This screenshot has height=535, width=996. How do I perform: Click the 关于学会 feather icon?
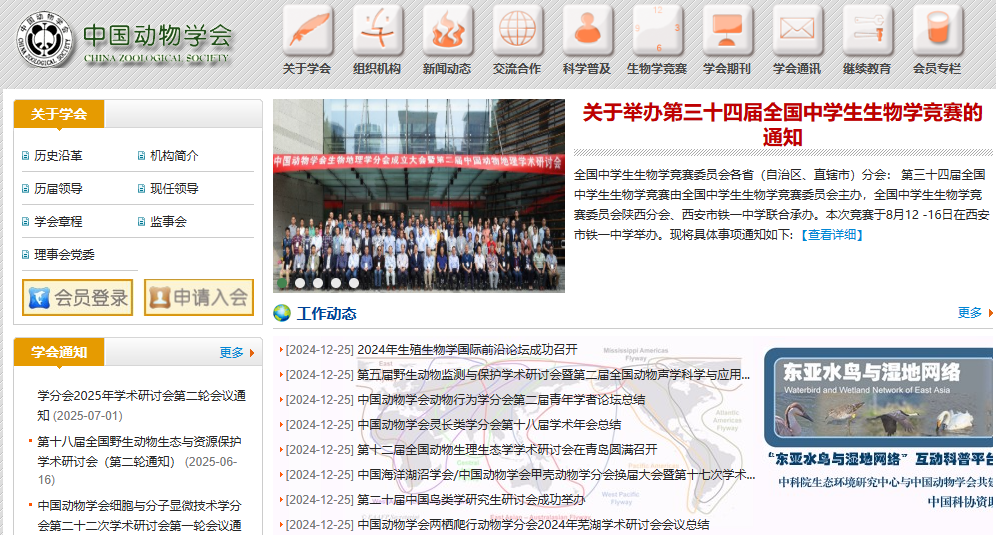tap(307, 31)
